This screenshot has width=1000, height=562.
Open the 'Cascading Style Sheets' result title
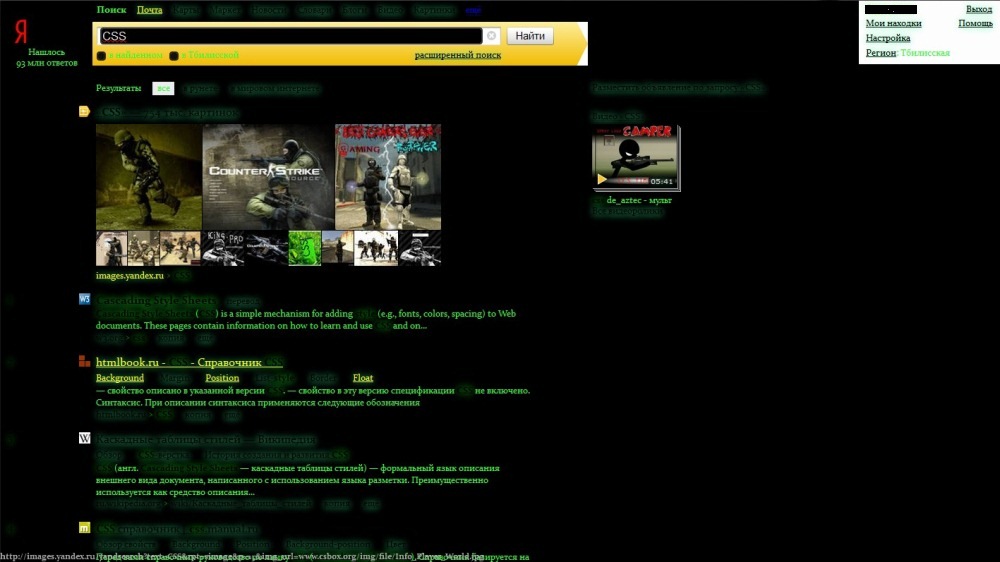(x=157, y=300)
